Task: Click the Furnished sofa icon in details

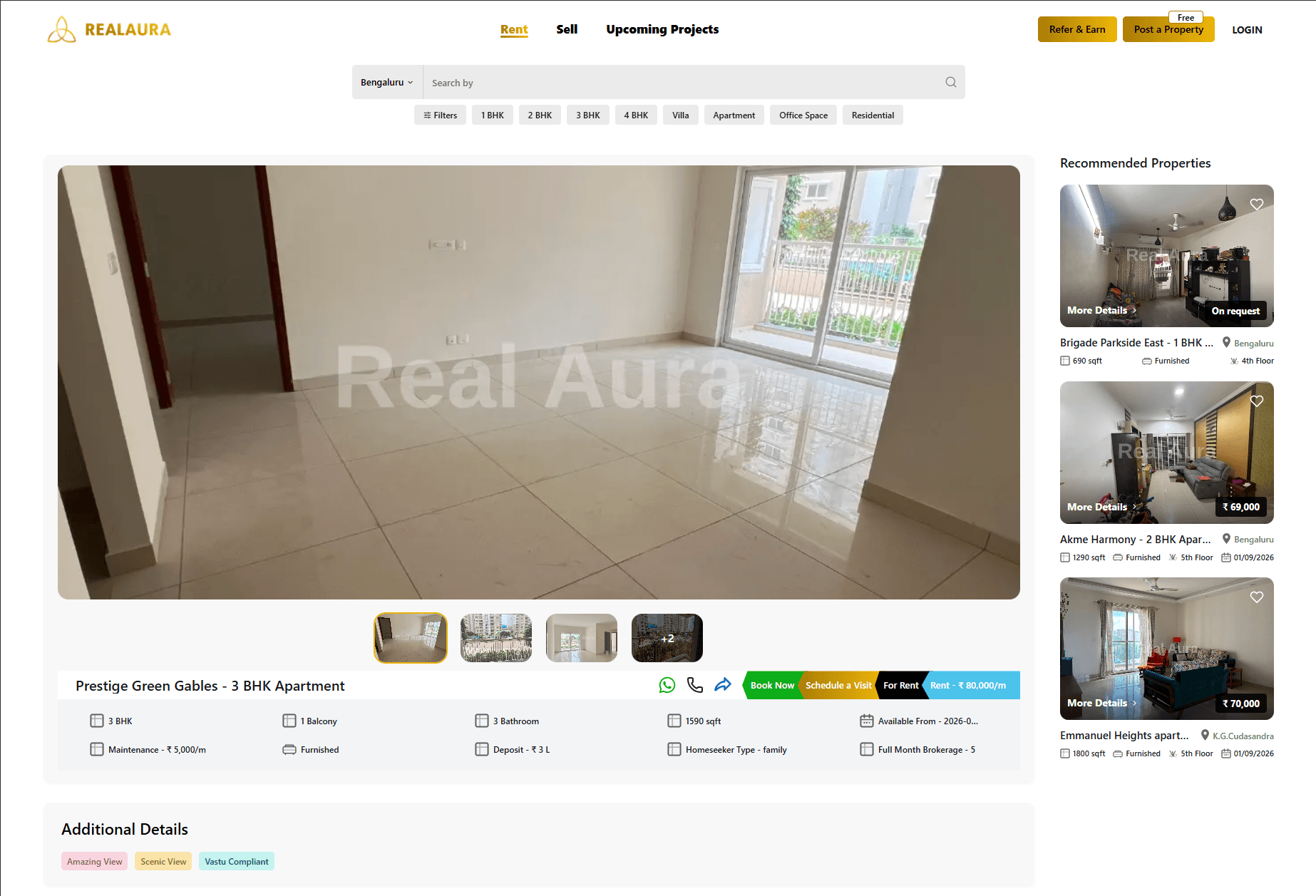Action: 289,749
